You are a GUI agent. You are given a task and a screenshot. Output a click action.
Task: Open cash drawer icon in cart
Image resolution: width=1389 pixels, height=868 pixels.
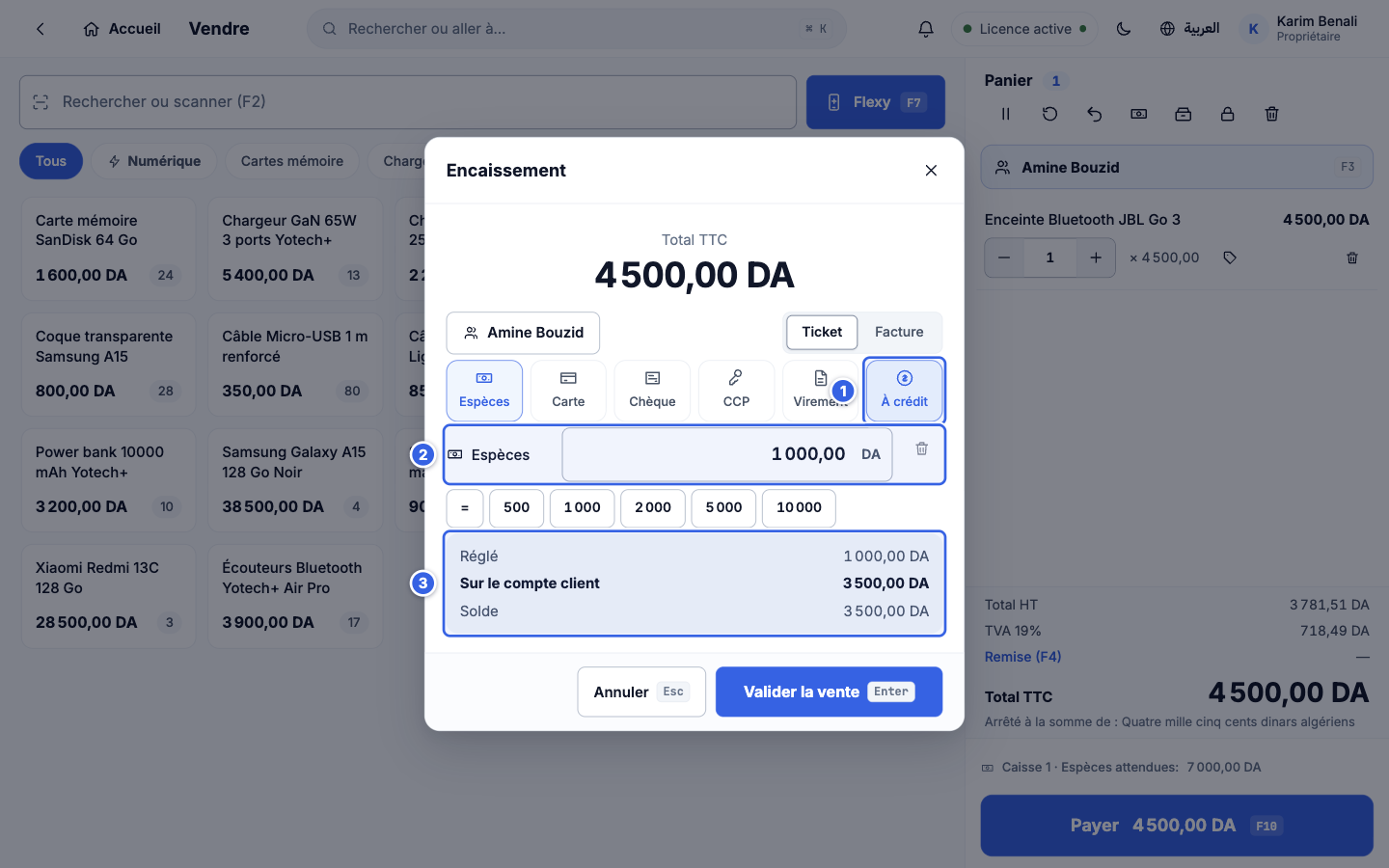click(x=1183, y=114)
